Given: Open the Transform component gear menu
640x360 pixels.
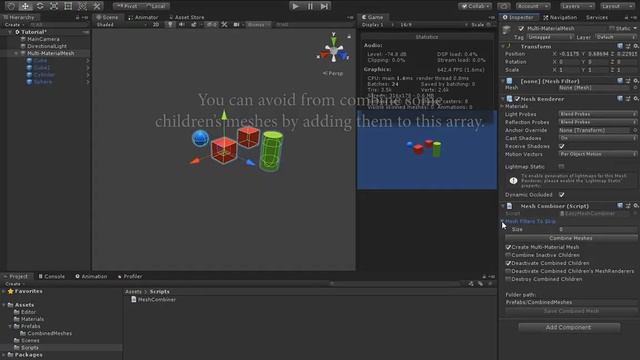Looking at the screenshot, I should point(636,46).
